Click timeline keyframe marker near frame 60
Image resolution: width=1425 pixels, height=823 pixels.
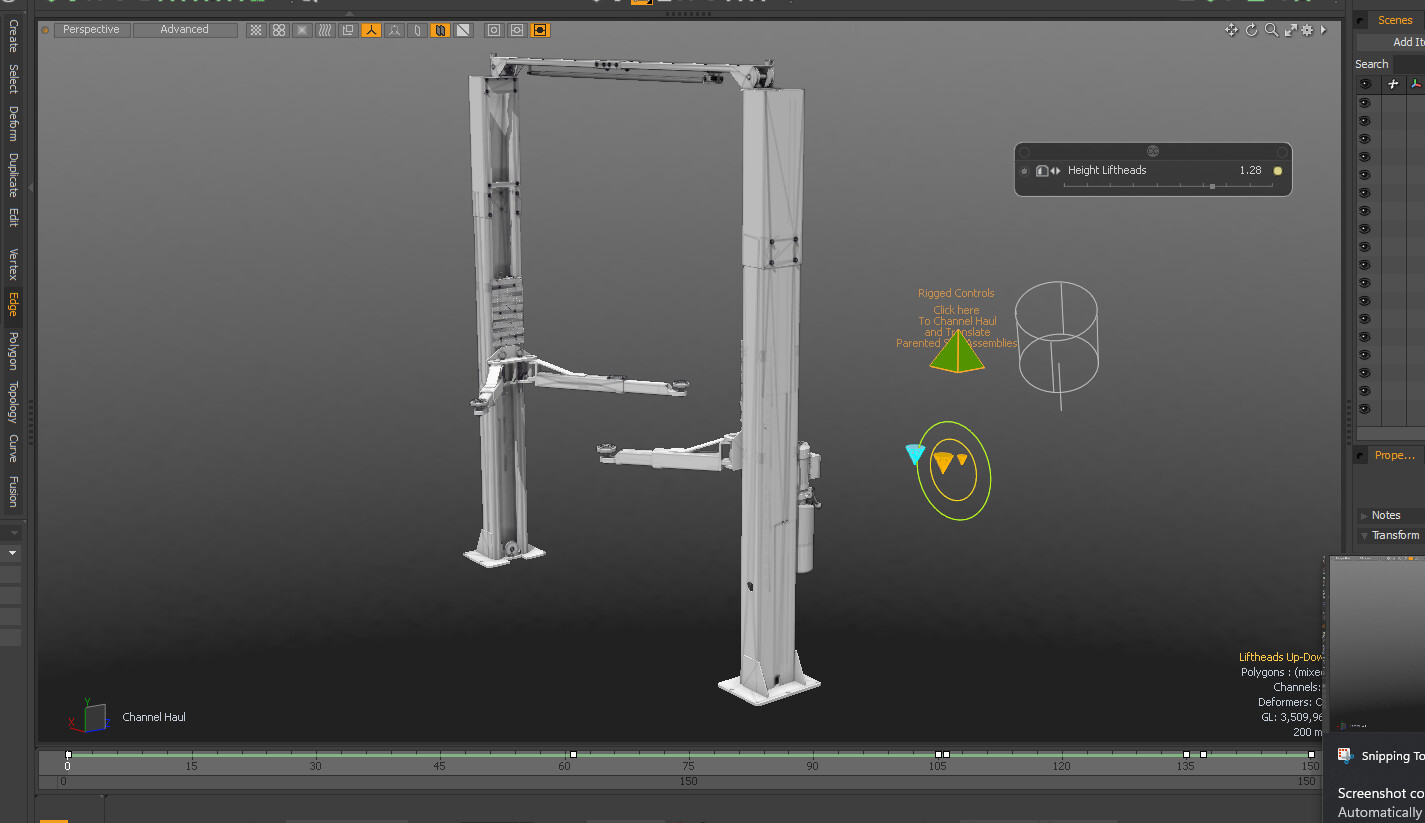(572, 754)
